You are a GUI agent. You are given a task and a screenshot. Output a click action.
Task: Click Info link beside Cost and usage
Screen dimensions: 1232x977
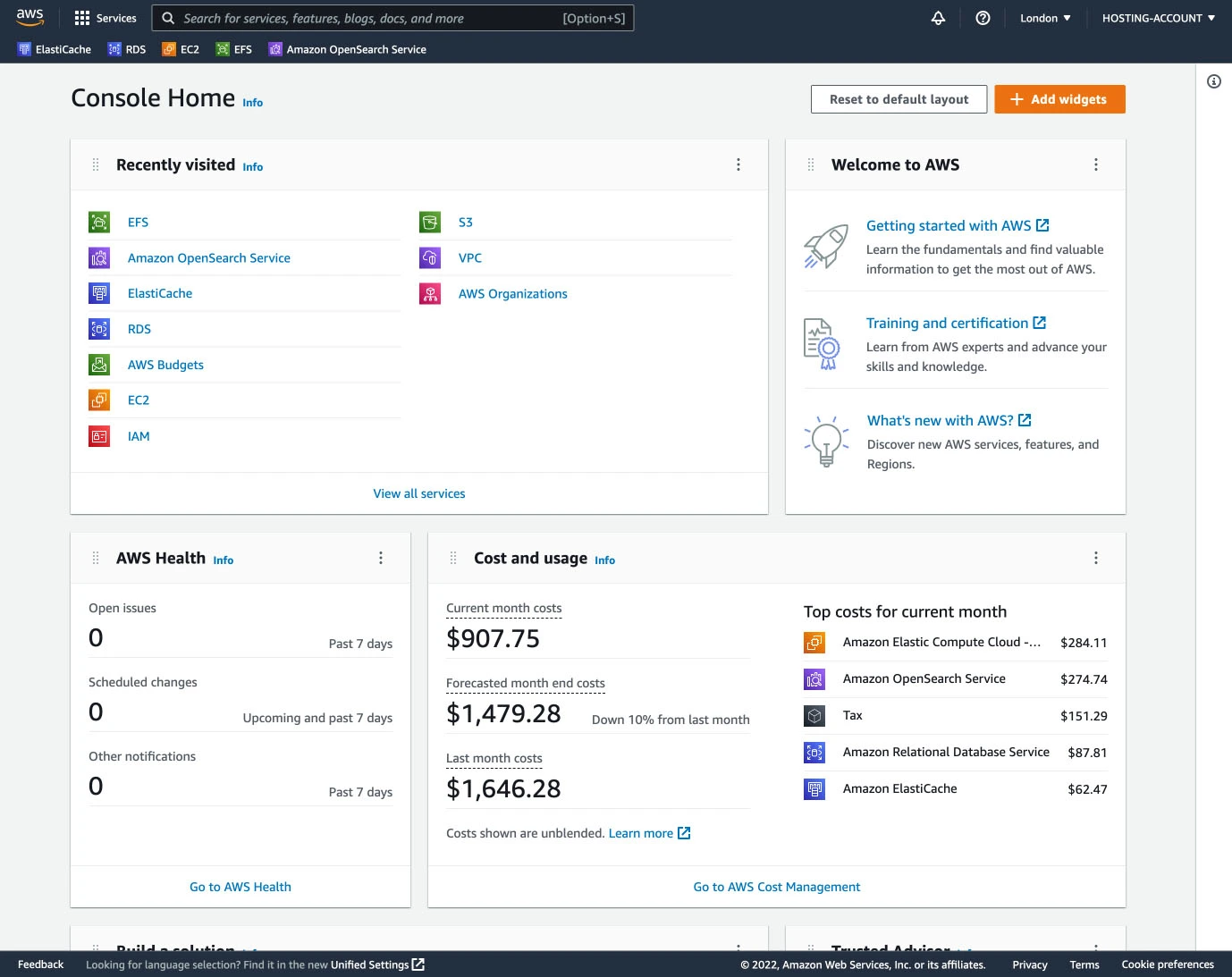[x=605, y=560]
